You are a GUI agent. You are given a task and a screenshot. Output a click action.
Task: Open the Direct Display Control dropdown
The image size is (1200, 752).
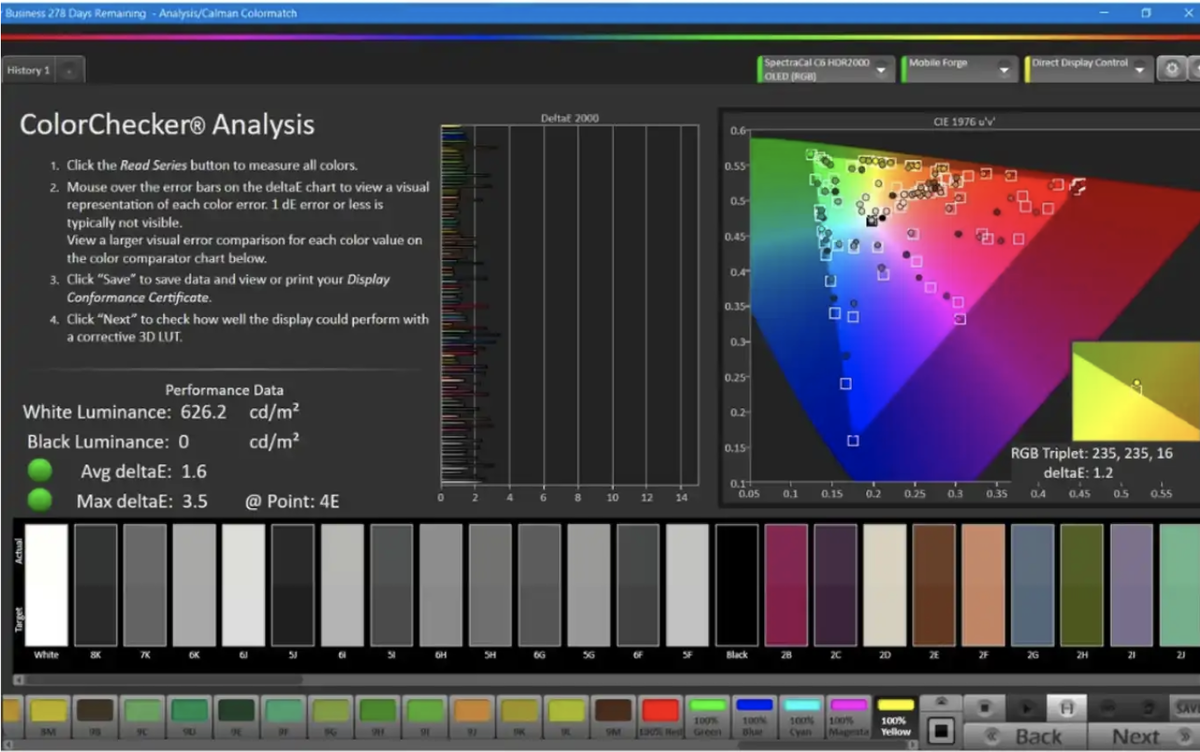point(1088,69)
